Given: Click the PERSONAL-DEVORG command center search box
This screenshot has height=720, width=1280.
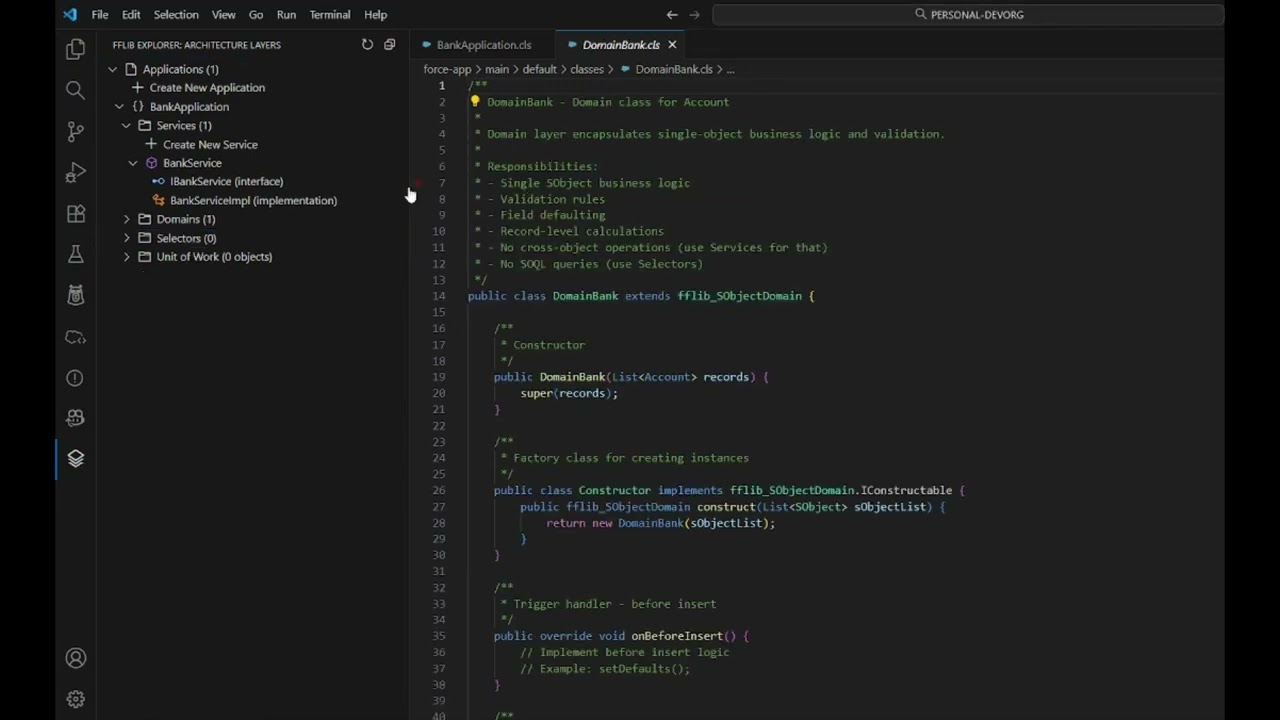Looking at the screenshot, I should [968, 15].
